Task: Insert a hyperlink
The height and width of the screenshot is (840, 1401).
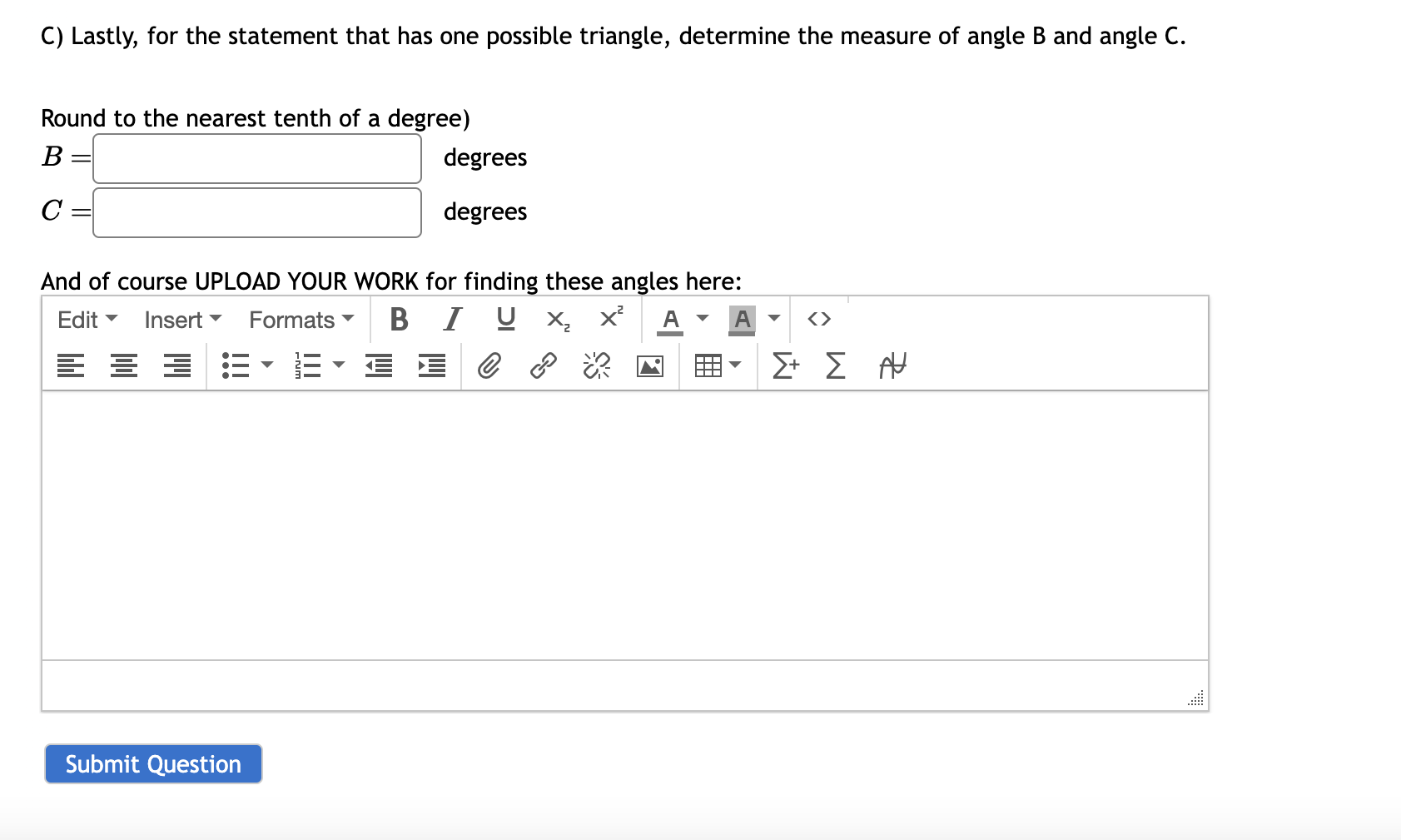Action: tap(543, 365)
